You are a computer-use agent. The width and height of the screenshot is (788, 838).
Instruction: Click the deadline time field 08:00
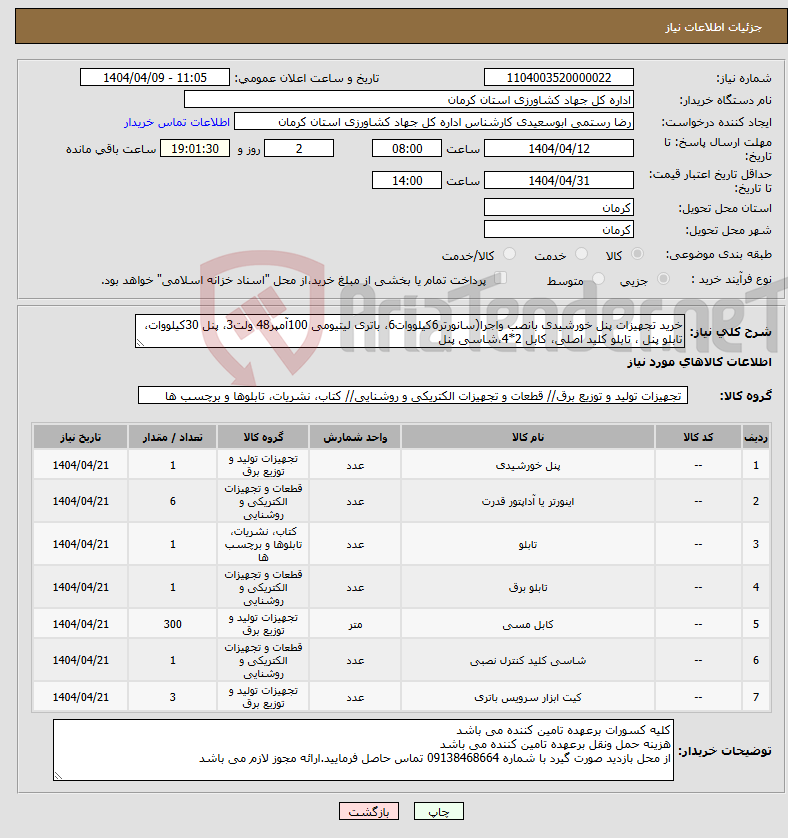click(x=407, y=149)
